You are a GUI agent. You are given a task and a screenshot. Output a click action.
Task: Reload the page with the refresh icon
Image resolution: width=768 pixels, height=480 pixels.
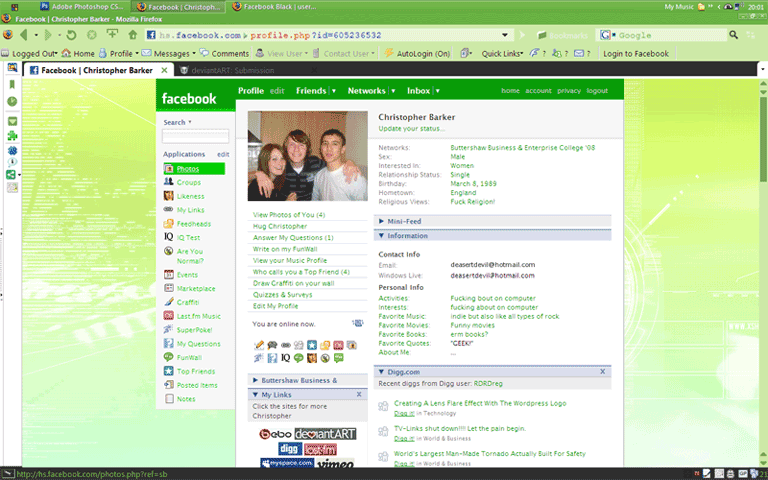71,35
